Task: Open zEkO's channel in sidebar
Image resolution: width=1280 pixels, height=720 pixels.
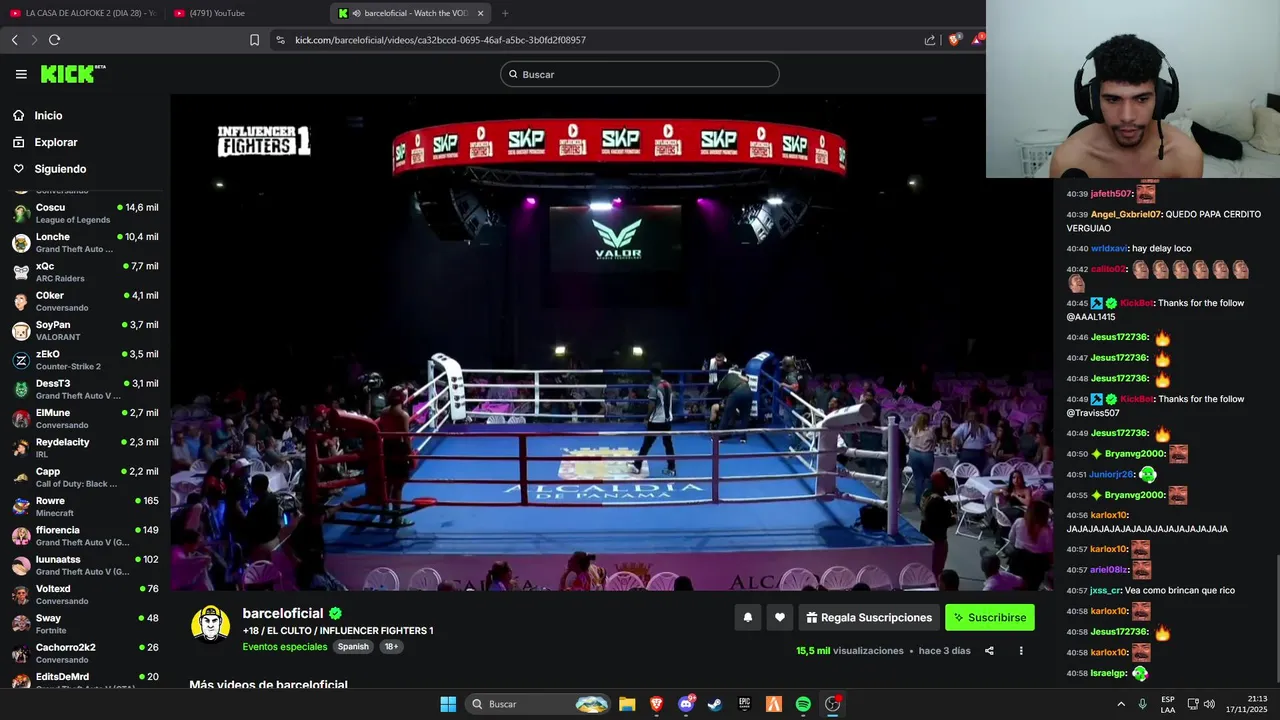Action: tap(85, 360)
